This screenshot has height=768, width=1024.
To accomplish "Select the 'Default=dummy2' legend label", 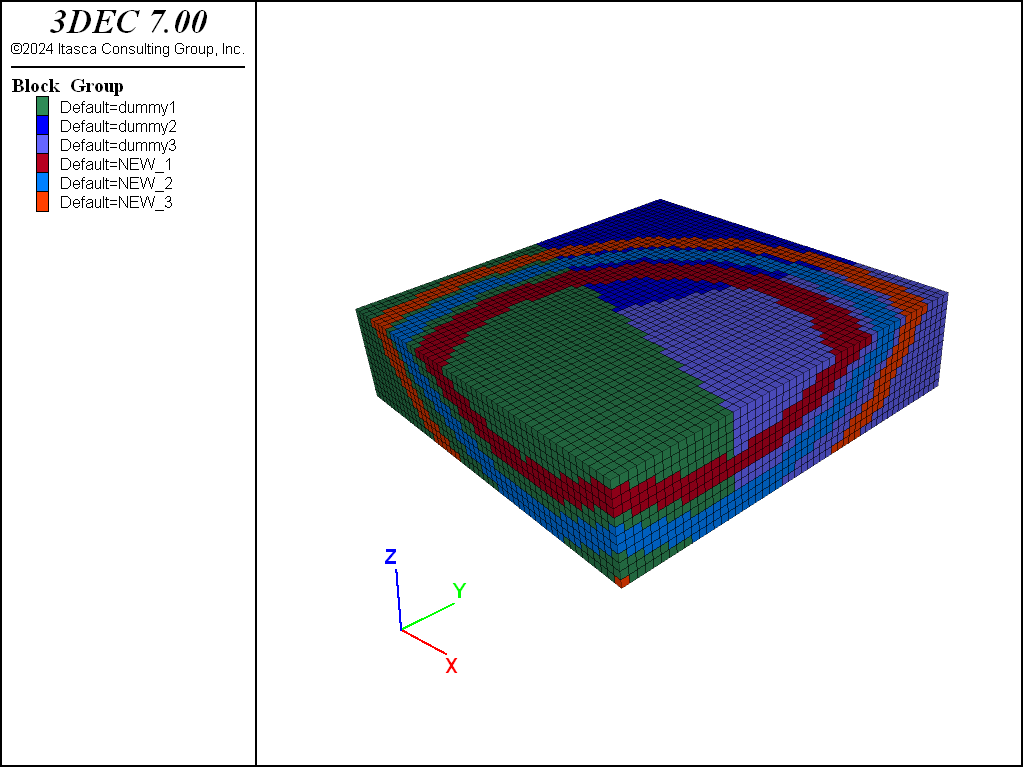I will (118, 127).
